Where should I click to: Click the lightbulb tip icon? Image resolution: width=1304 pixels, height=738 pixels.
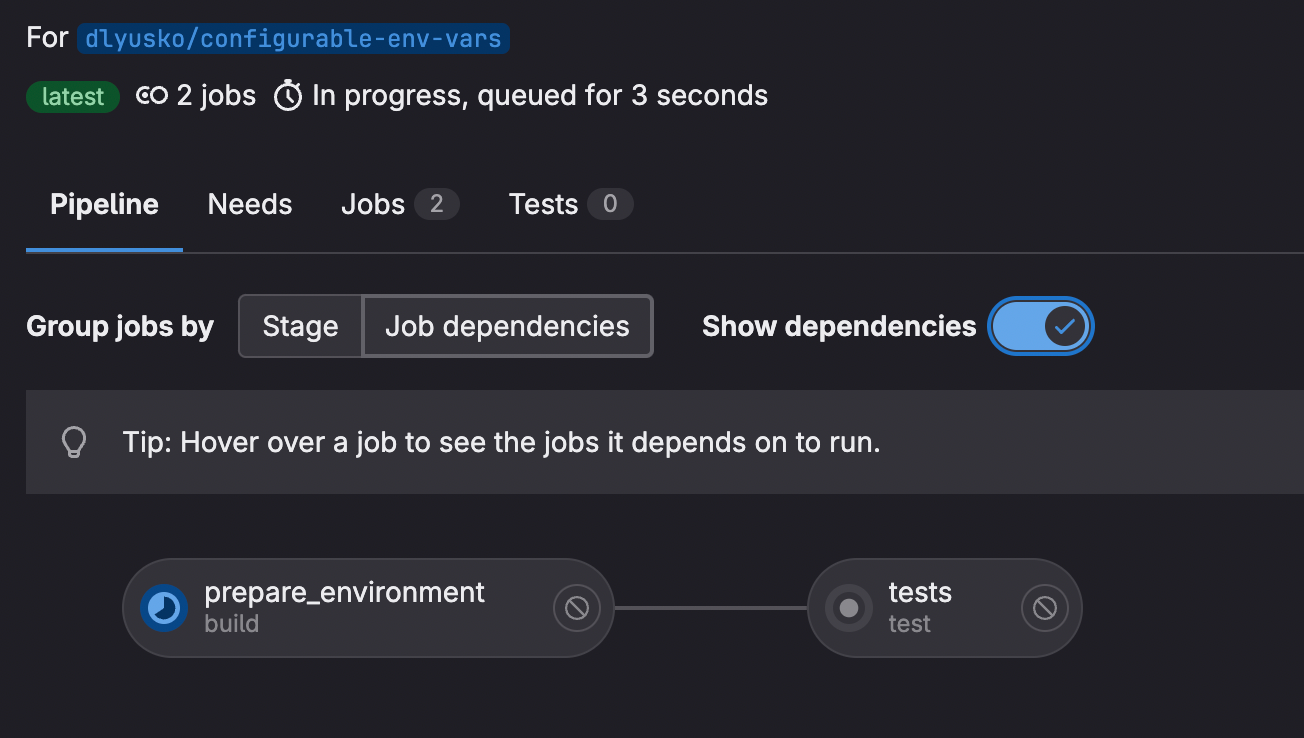[x=74, y=442]
